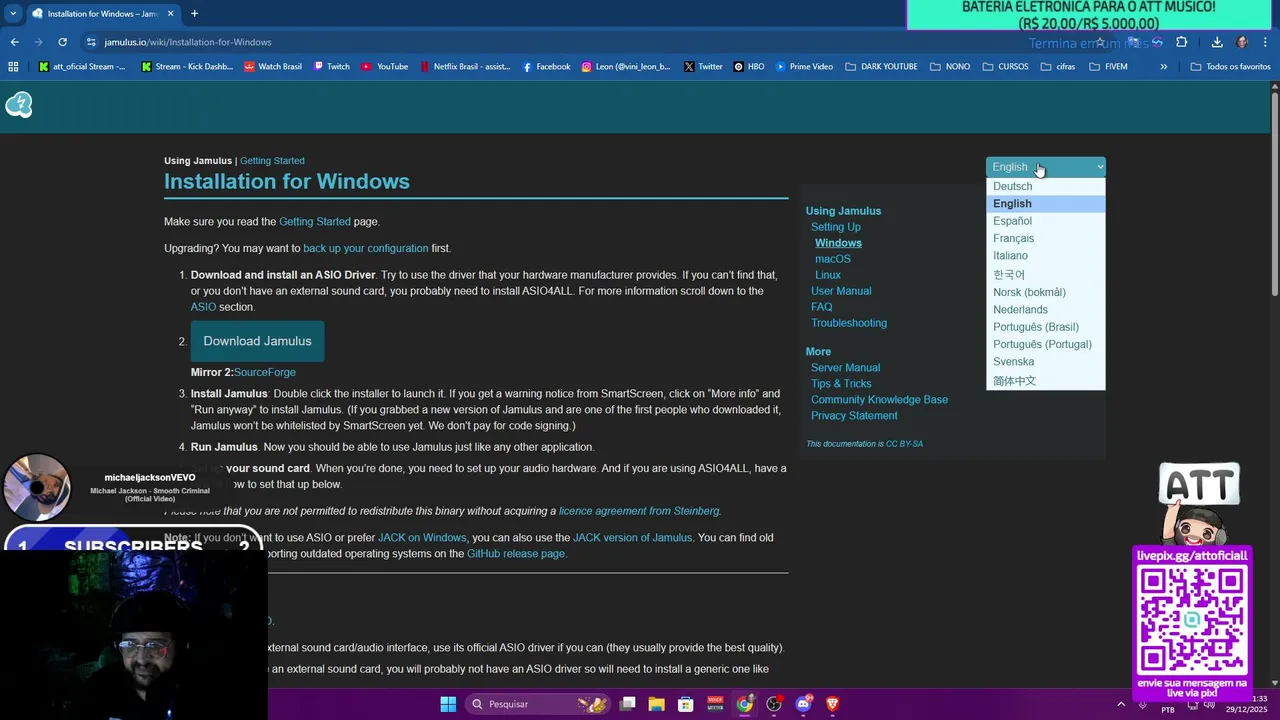The width and height of the screenshot is (1280, 720).
Task: Expand the CURSOS bookmark folder
Action: tap(1005, 67)
